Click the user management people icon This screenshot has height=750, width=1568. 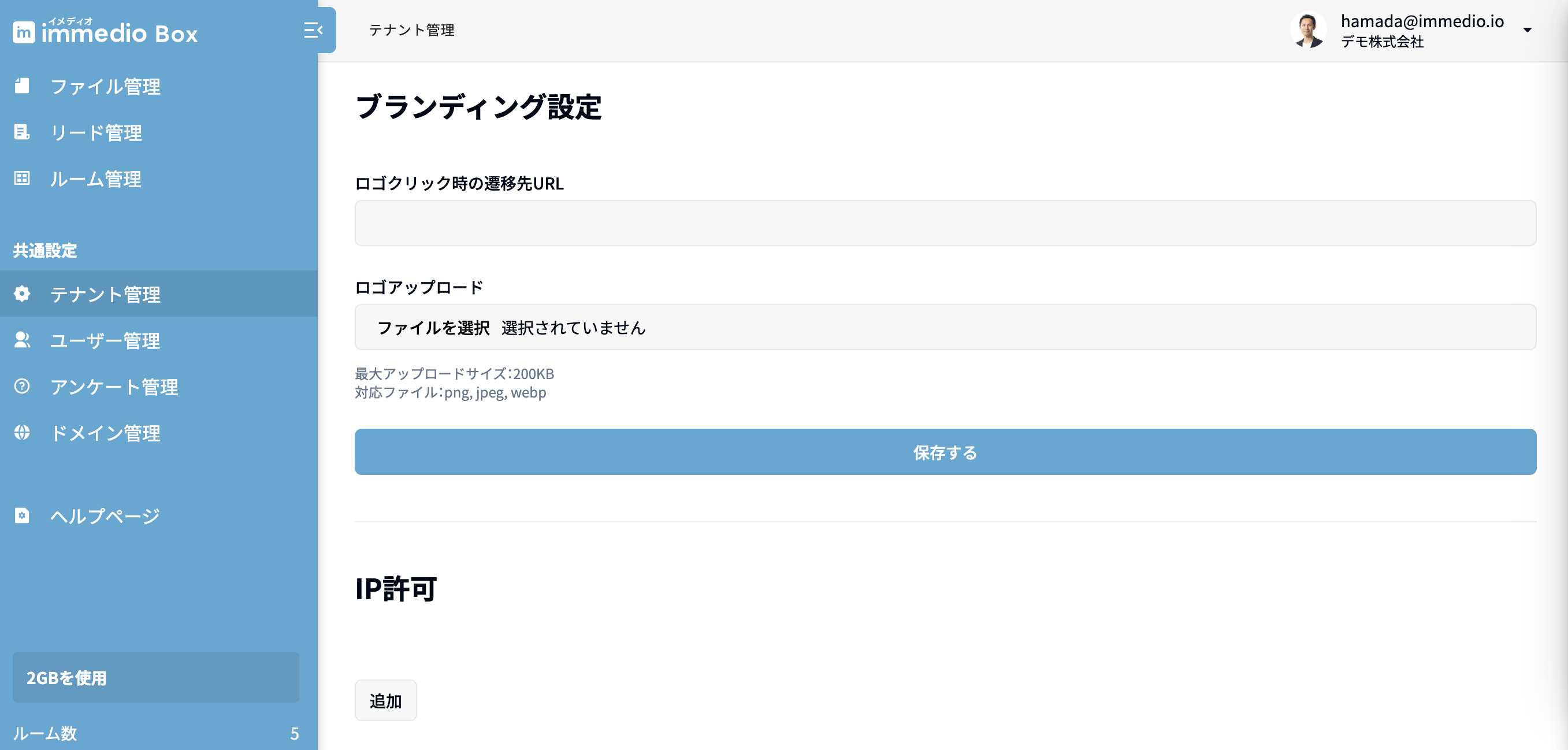click(22, 340)
